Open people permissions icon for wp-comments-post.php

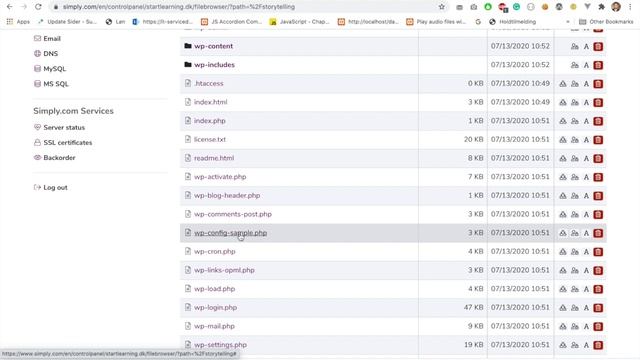click(575, 214)
